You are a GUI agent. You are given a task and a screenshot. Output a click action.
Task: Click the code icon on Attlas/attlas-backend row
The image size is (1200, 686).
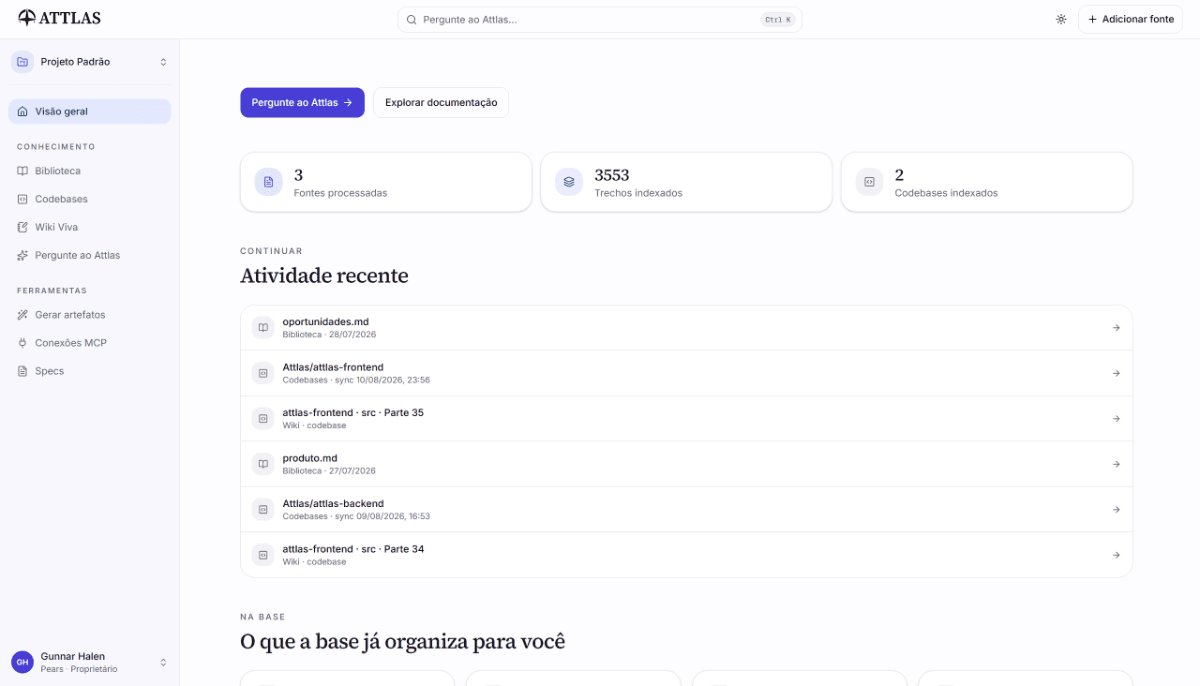pyautogui.click(x=262, y=510)
